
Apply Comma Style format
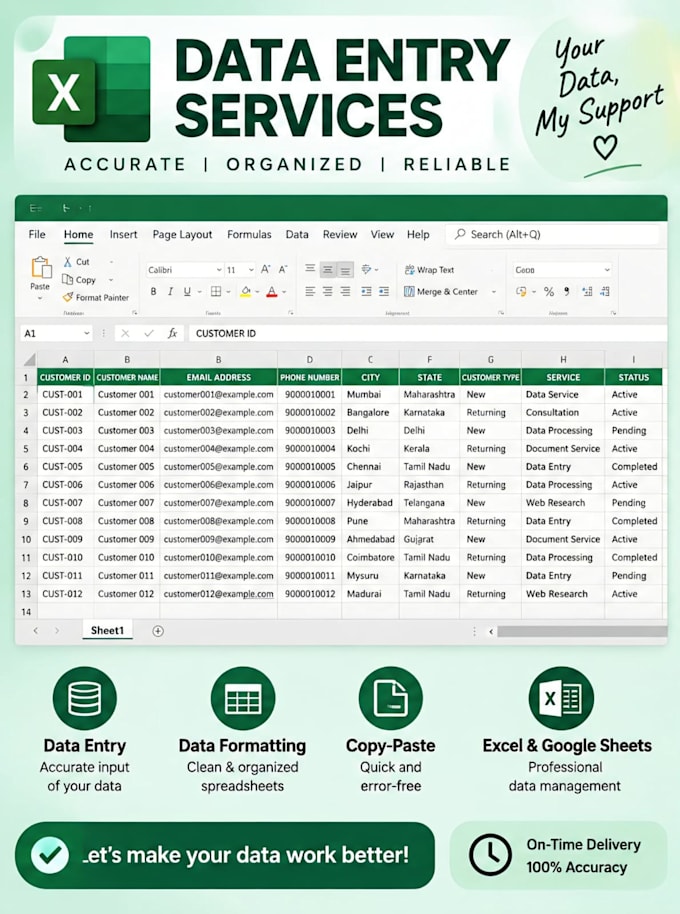click(x=566, y=291)
